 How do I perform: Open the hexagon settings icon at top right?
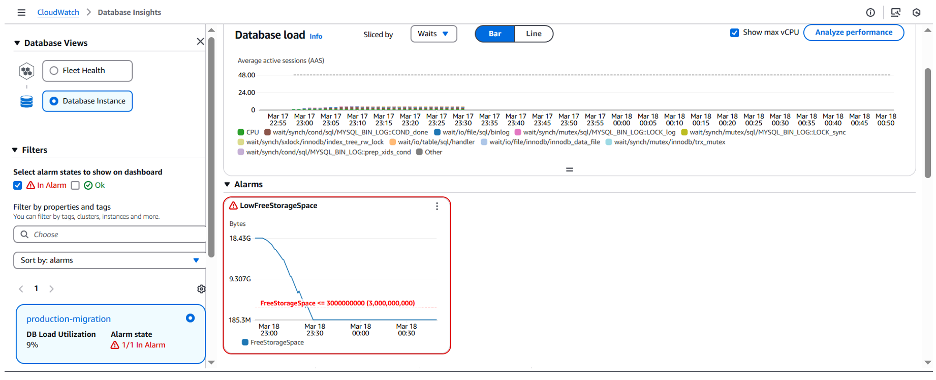pos(917,13)
